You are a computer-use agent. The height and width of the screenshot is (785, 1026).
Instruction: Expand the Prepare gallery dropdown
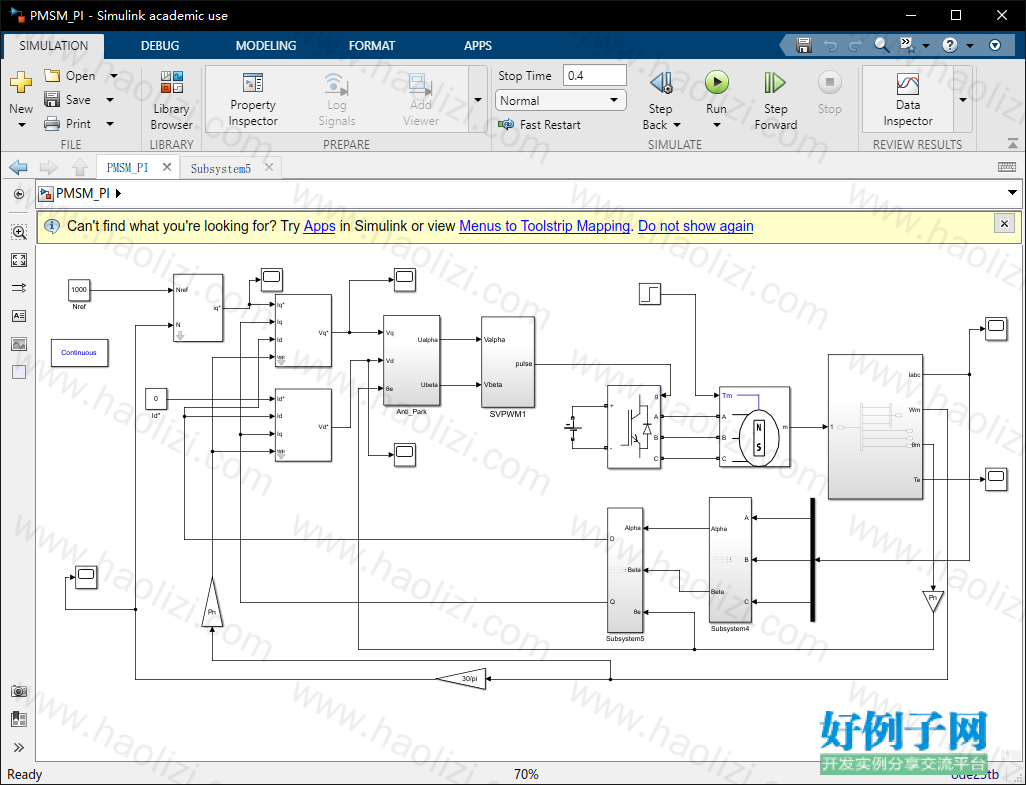pos(478,100)
